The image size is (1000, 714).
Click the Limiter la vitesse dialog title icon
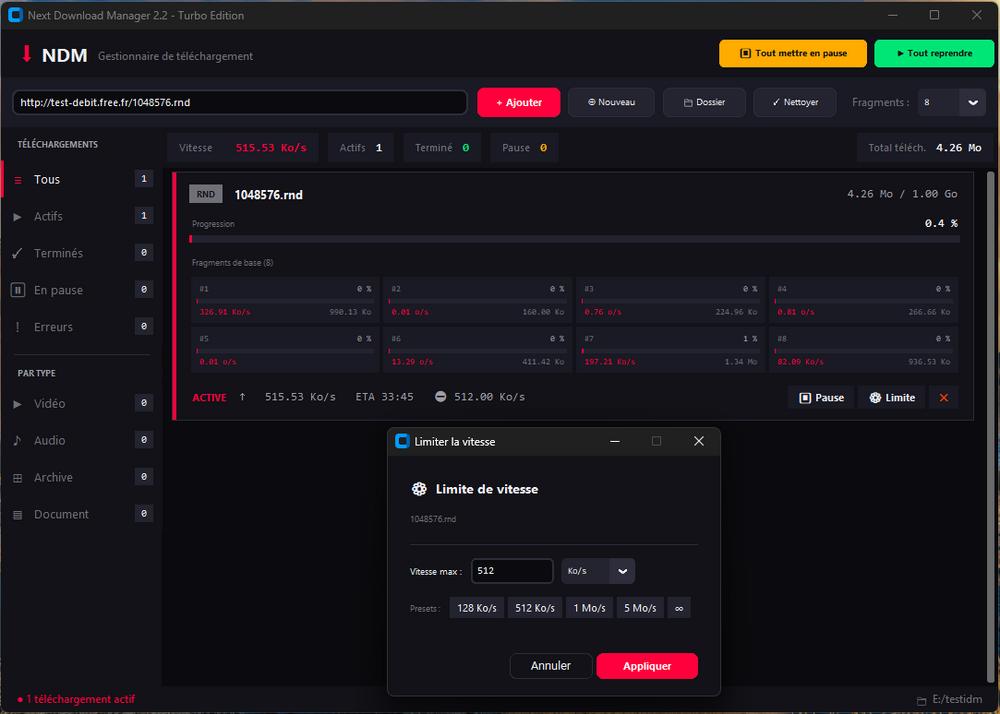coord(402,441)
